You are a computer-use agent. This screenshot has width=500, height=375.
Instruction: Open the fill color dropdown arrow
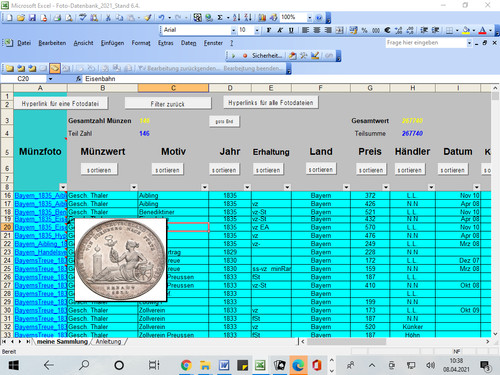(473, 30)
